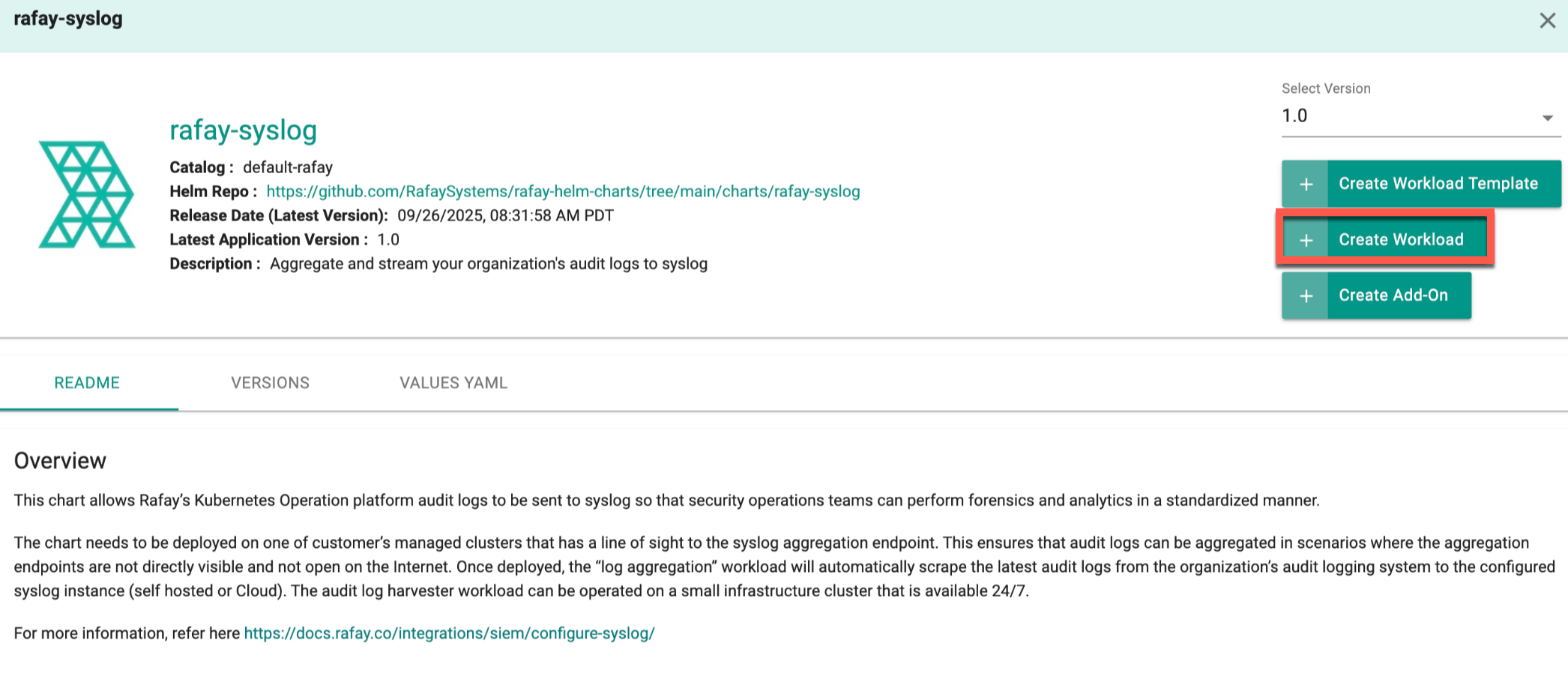The width and height of the screenshot is (1568, 676).
Task: Click the plus icon on Create Workload Template
Action: [1306, 183]
